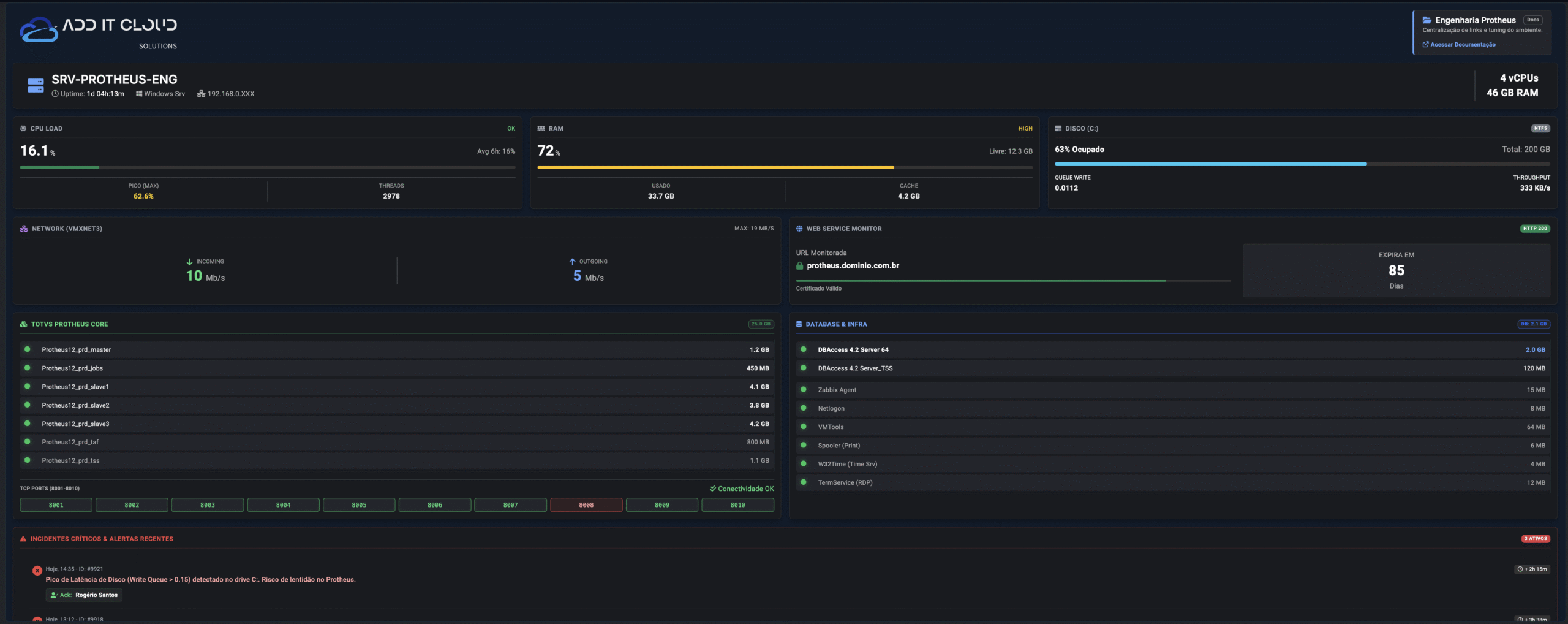Viewport: 1568px width, 624px height.
Task: Click the Disco (C:) drive icon
Action: pyautogui.click(x=1058, y=129)
